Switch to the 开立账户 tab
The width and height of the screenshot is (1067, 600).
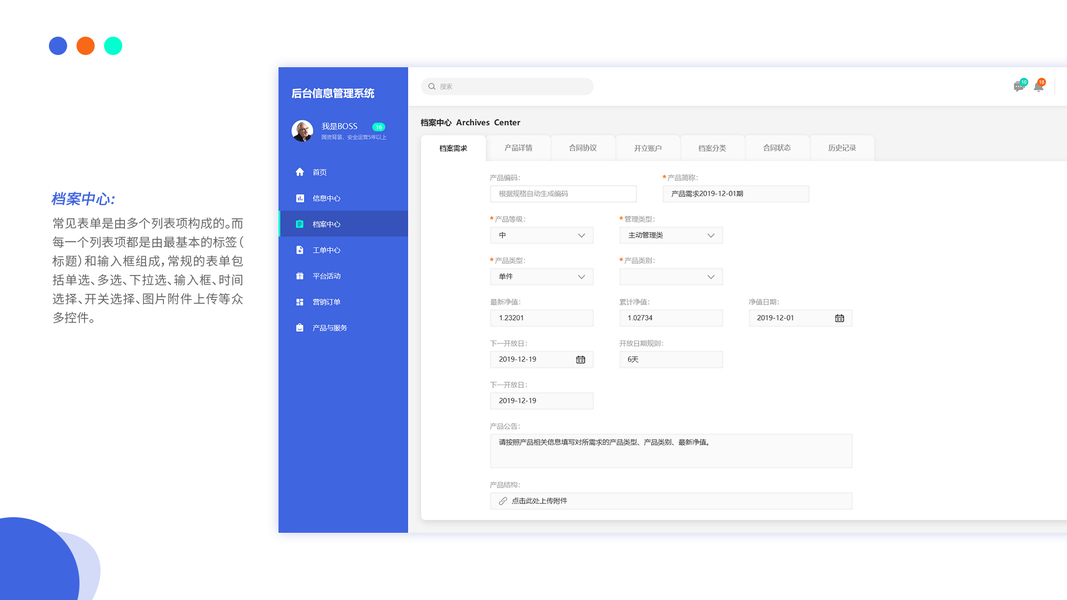pyautogui.click(x=647, y=148)
